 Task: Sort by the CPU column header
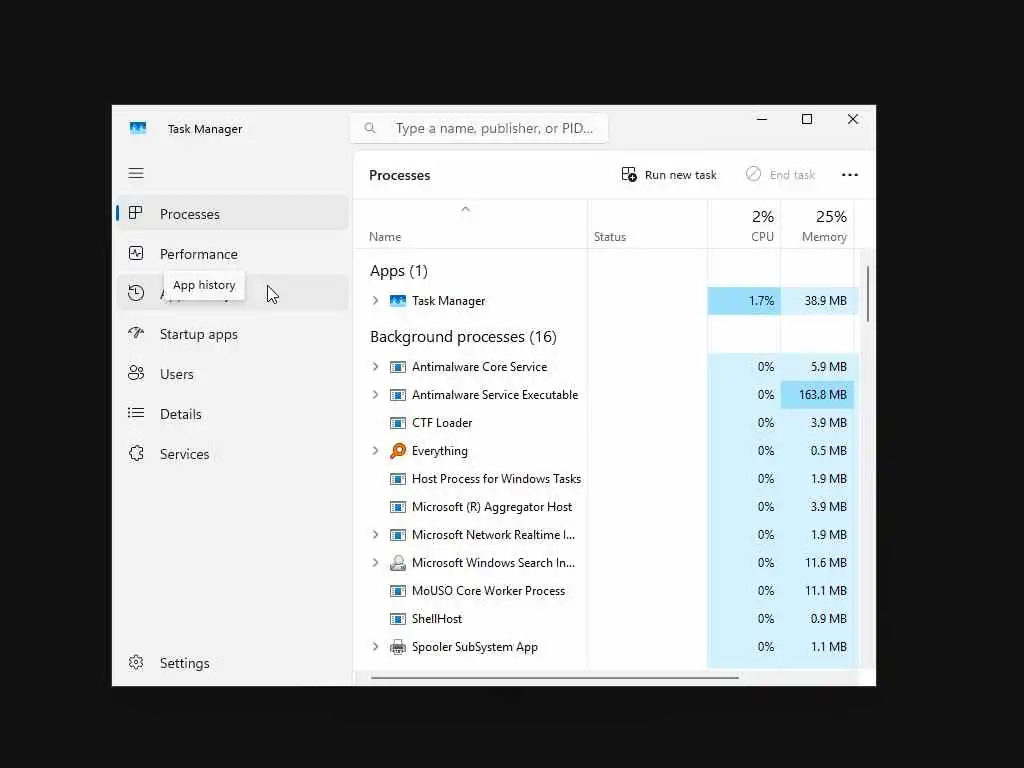click(744, 225)
